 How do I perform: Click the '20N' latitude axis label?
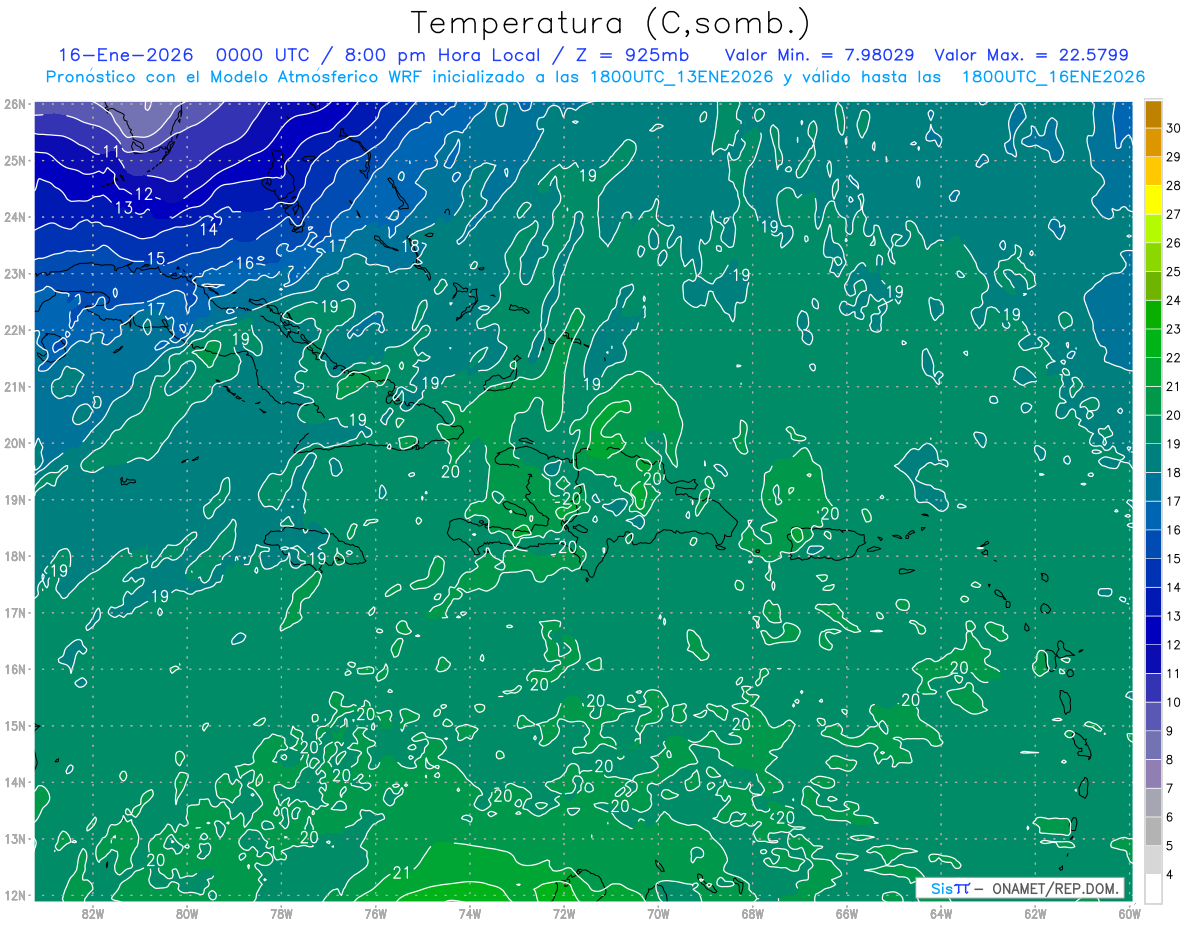tap(15, 443)
